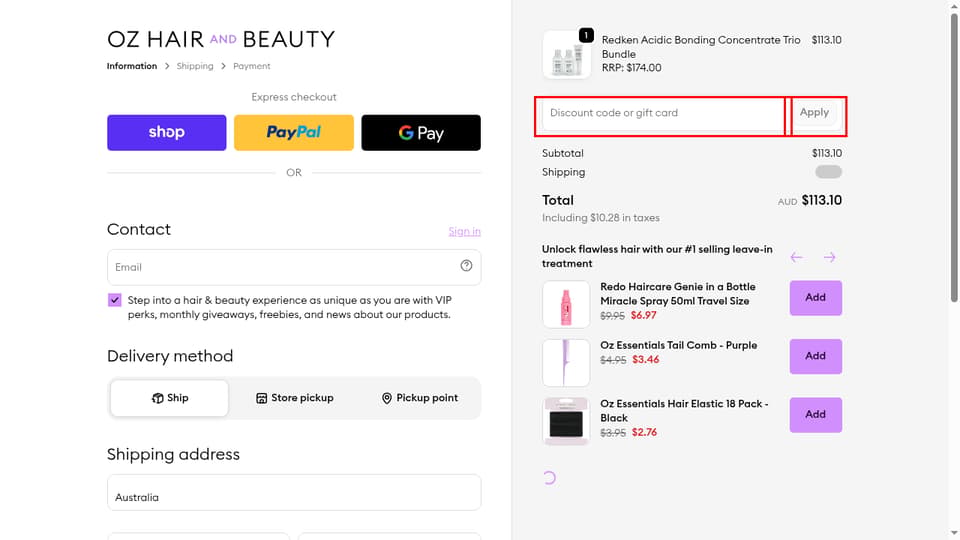Focus the Email input field

294,267
